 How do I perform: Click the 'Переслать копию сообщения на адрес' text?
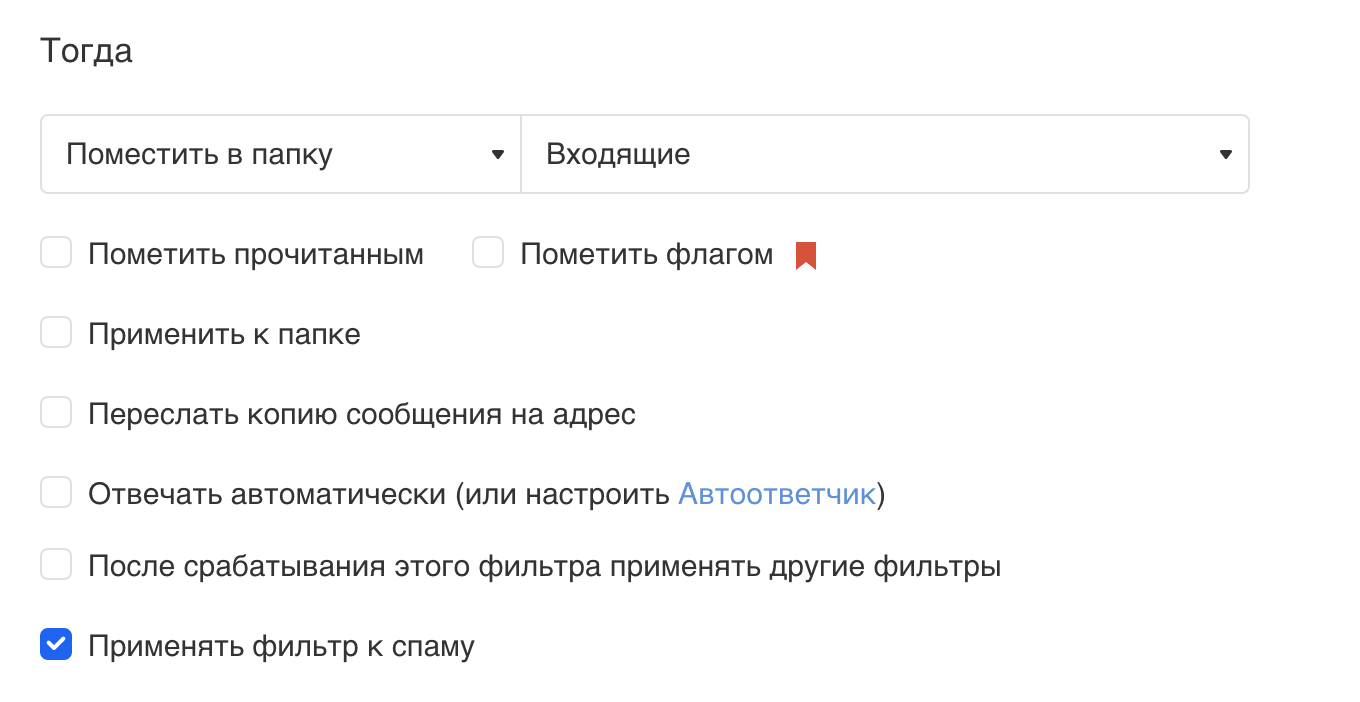(x=362, y=414)
